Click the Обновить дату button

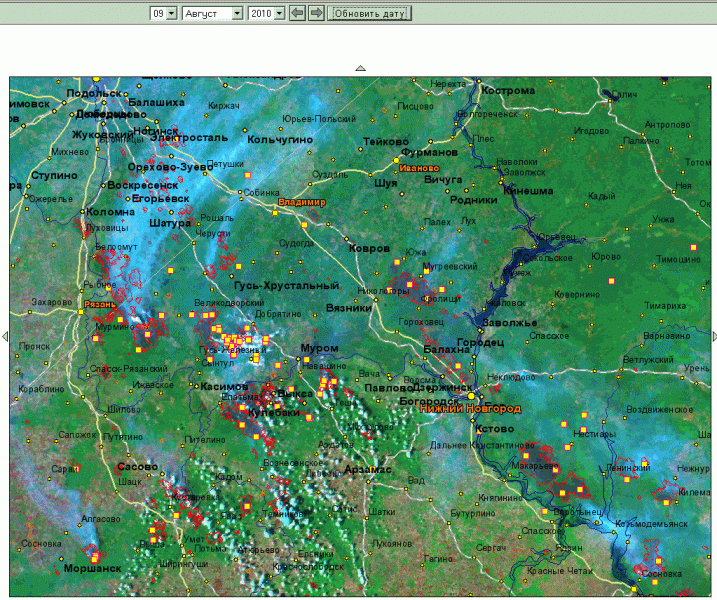click(x=369, y=13)
